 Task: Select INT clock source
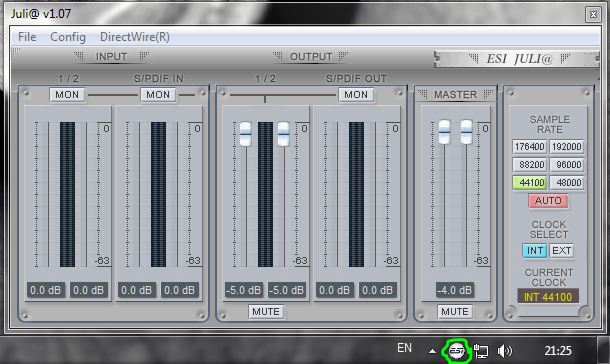535,250
